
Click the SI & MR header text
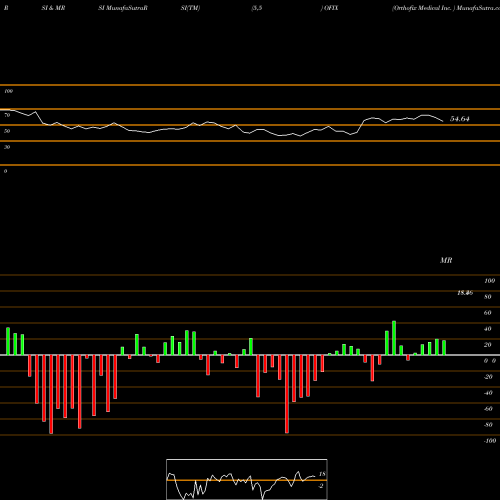click(x=53, y=8)
